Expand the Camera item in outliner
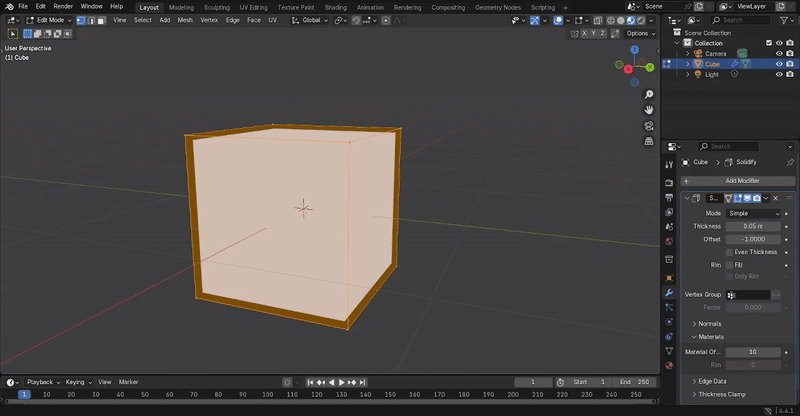The width and height of the screenshot is (800, 416). tap(688, 54)
